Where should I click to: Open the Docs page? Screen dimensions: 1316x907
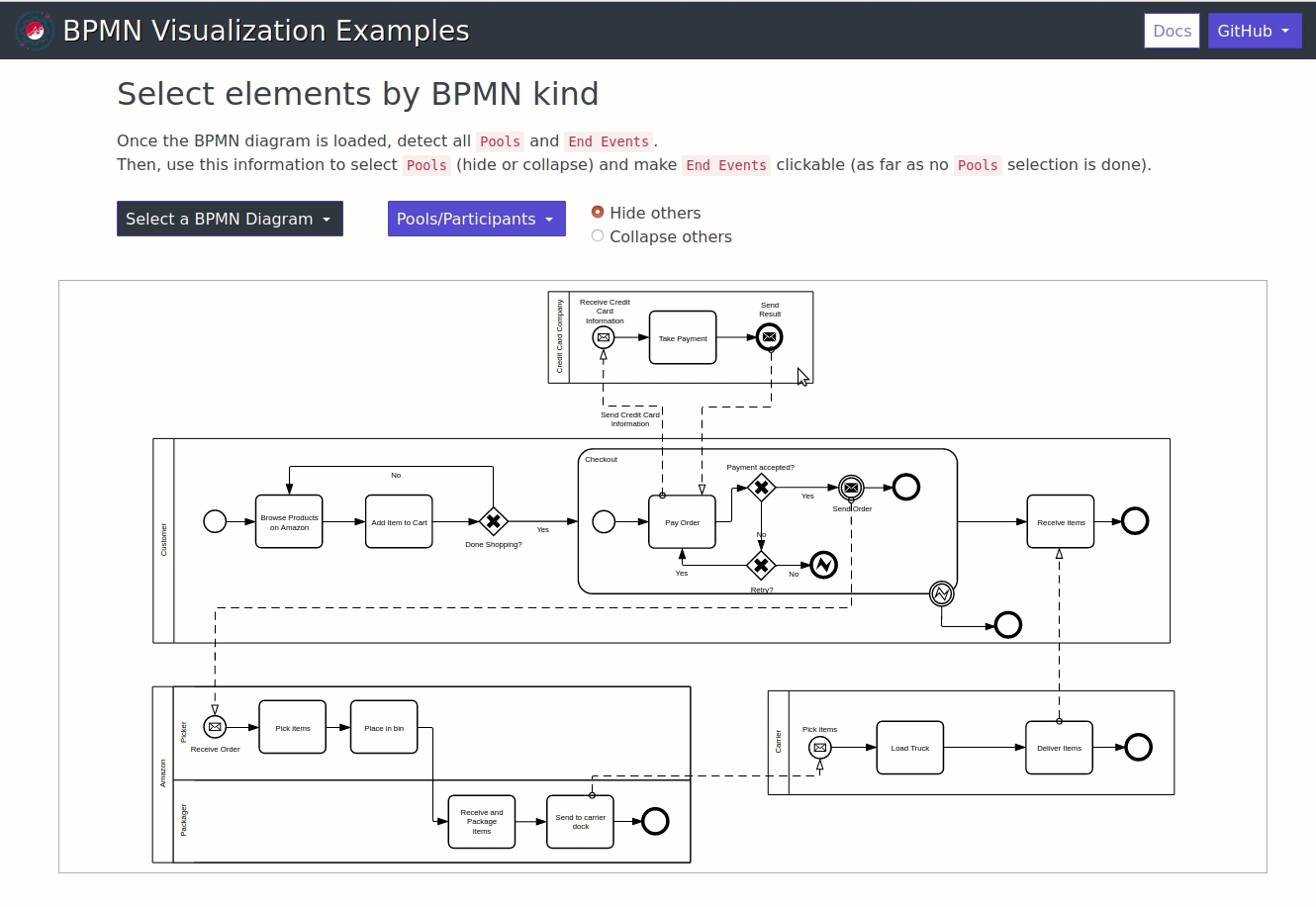point(1172,31)
